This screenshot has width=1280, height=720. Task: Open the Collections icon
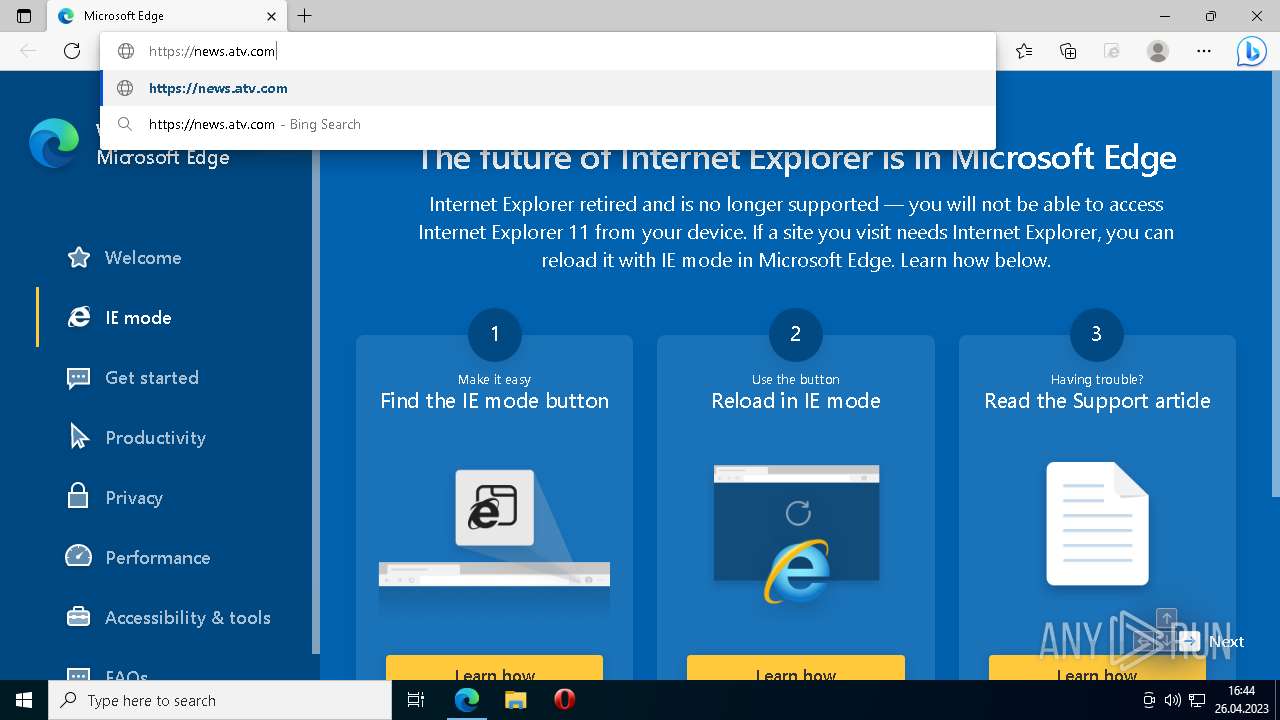(1068, 51)
